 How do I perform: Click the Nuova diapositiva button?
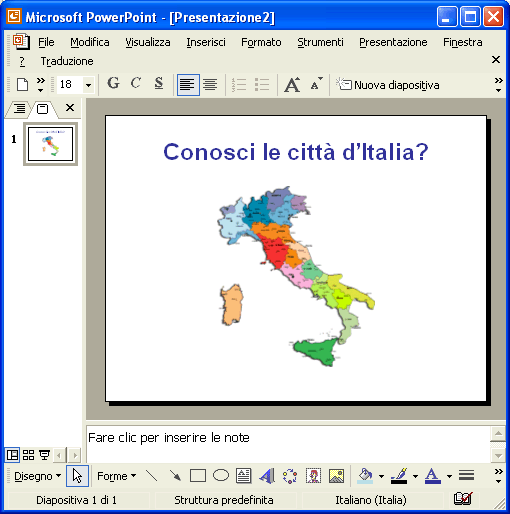pos(387,85)
